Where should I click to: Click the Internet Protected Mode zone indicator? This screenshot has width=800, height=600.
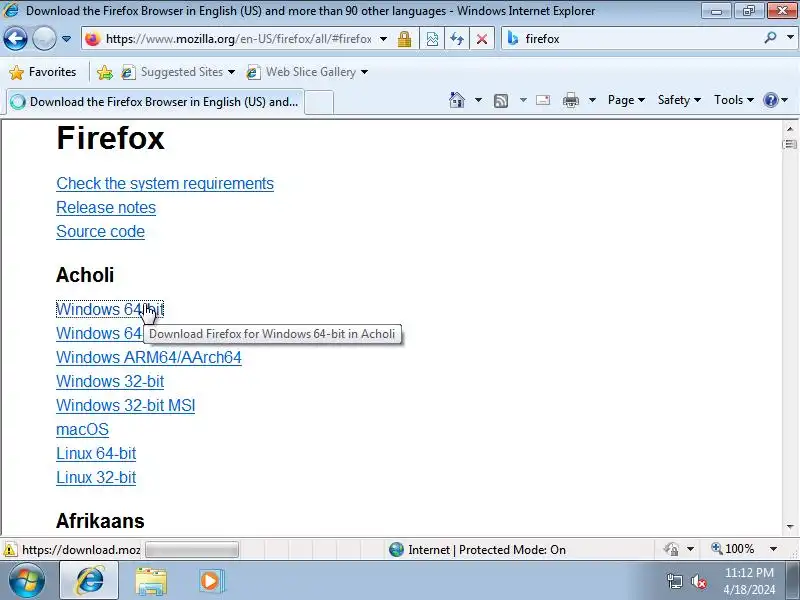477,549
